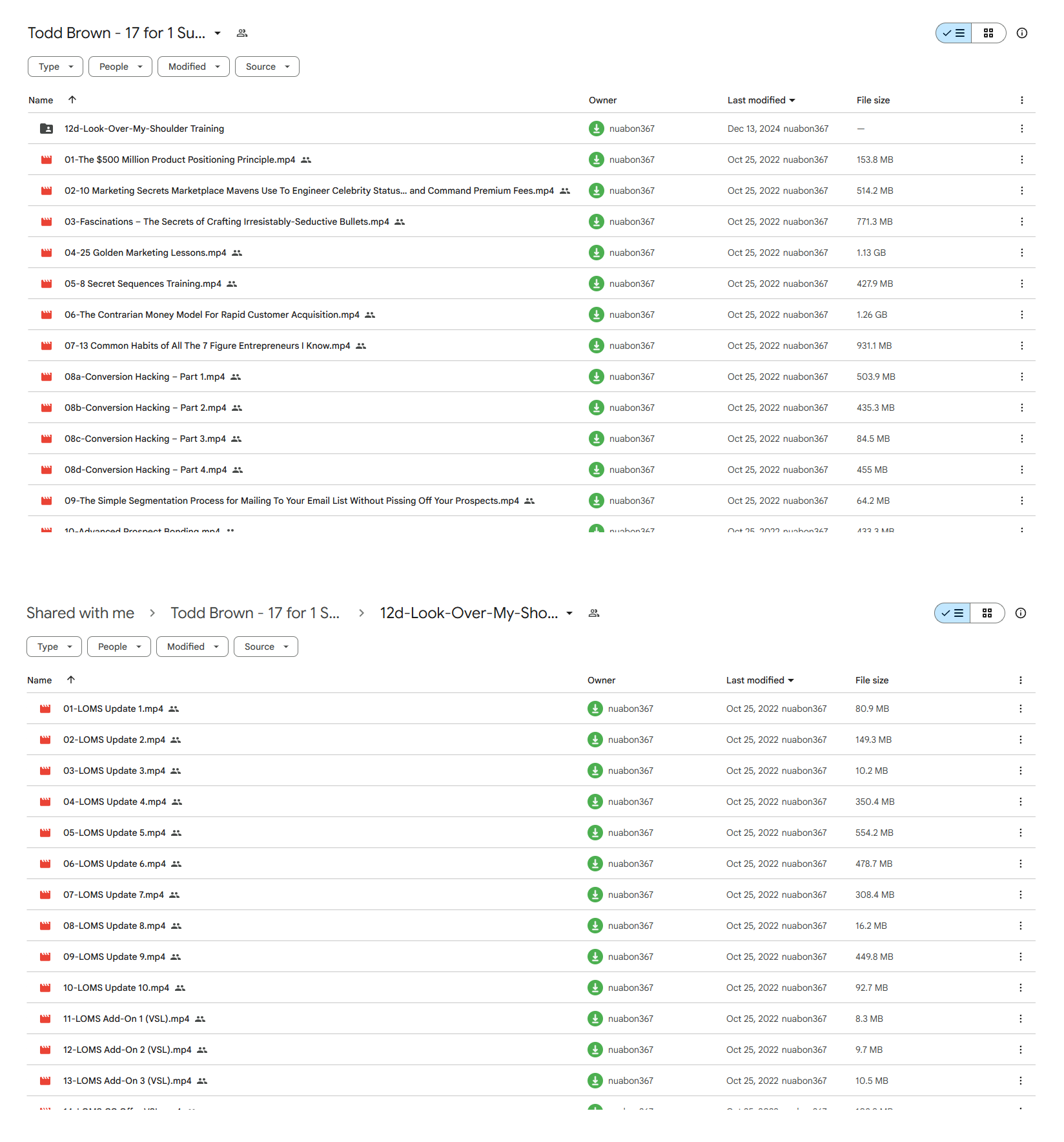Viewport: 1064px width, 1142px height.
Task: Switch to list layout in bottom panel
Action: pyautogui.click(x=952, y=613)
